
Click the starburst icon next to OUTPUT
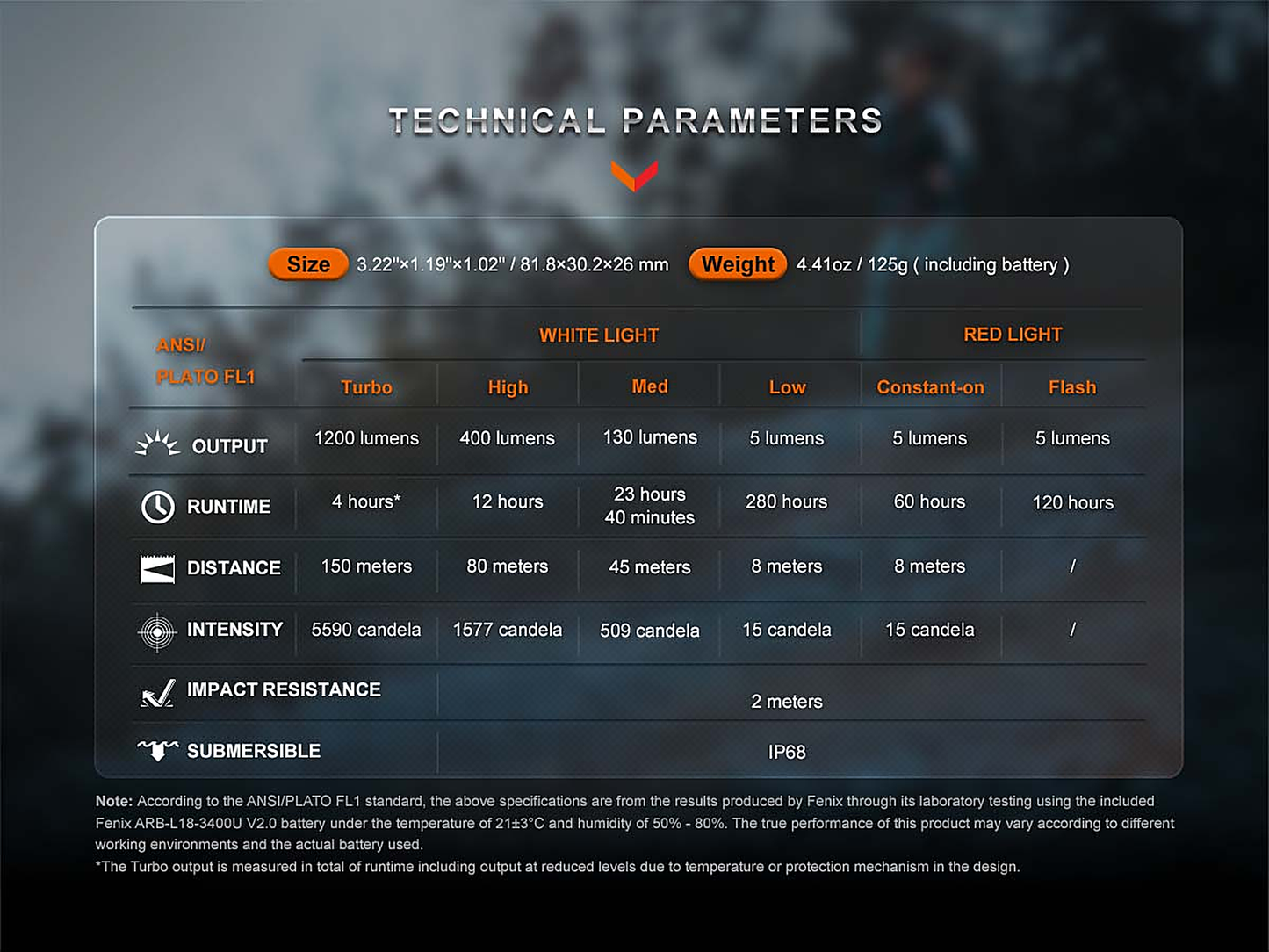157,444
